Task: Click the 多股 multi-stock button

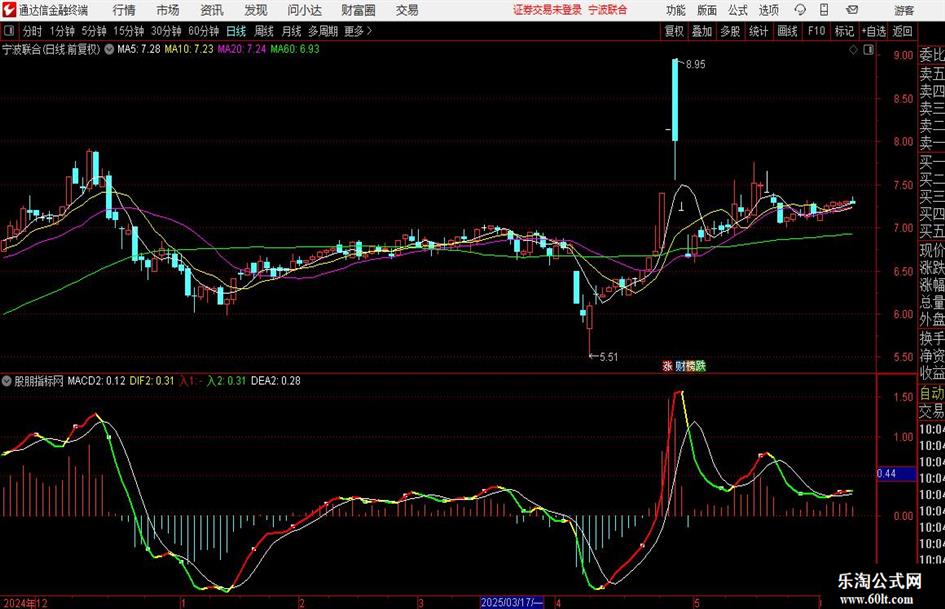Action: (x=730, y=31)
